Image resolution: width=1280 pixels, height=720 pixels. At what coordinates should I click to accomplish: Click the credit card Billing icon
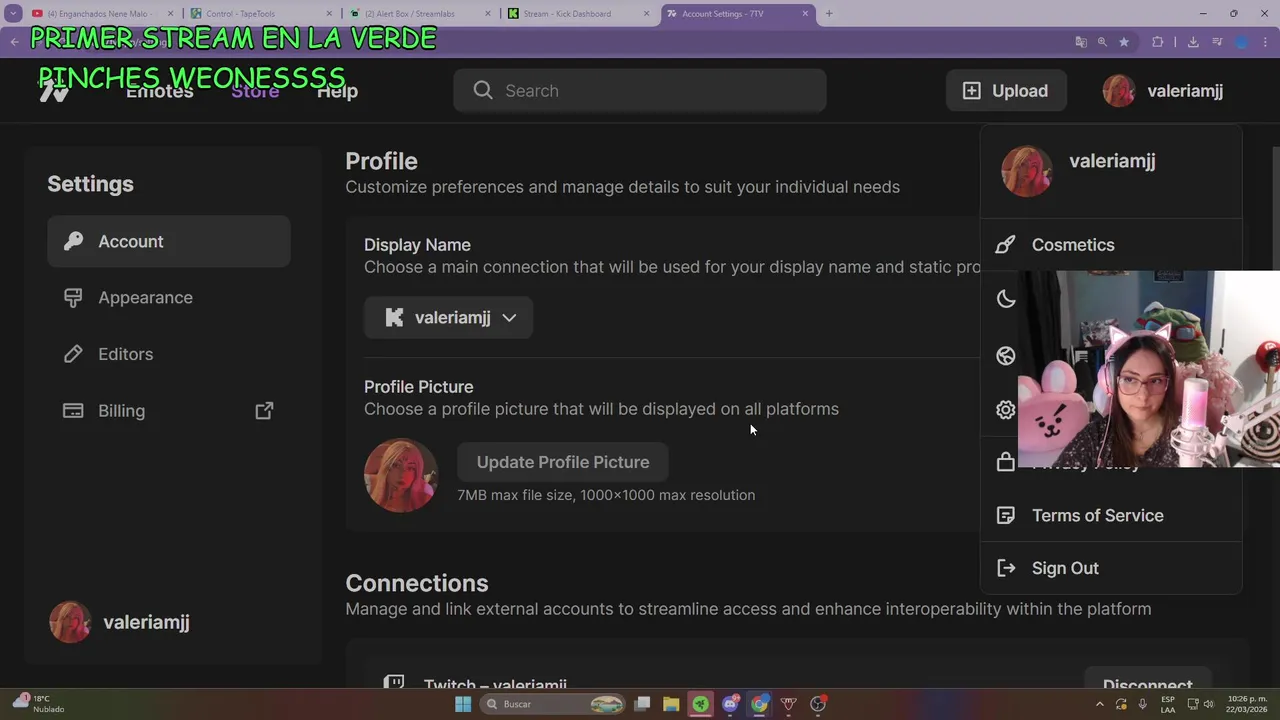pyautogui.click(x=73, y=411)
